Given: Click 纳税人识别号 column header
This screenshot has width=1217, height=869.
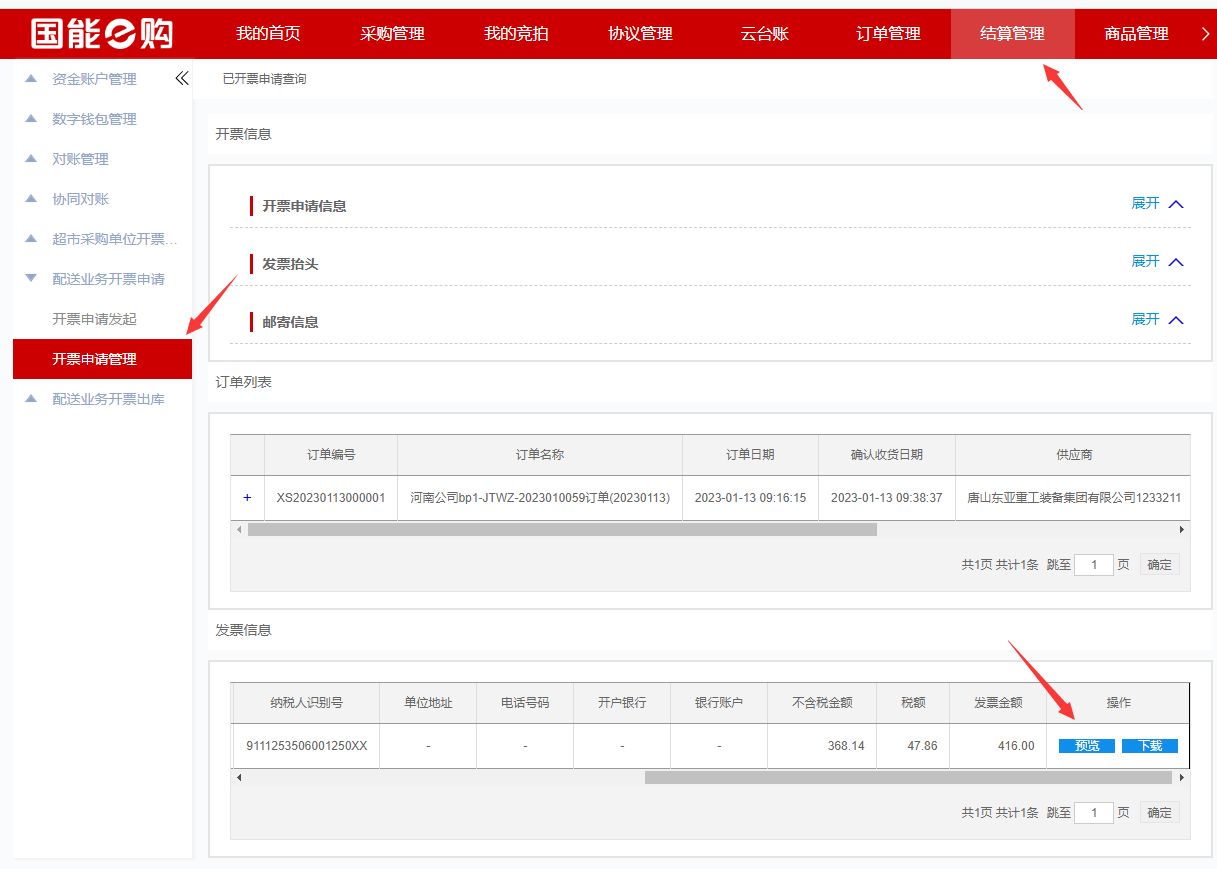Looking at the screenshot, I should coord(306,703).
